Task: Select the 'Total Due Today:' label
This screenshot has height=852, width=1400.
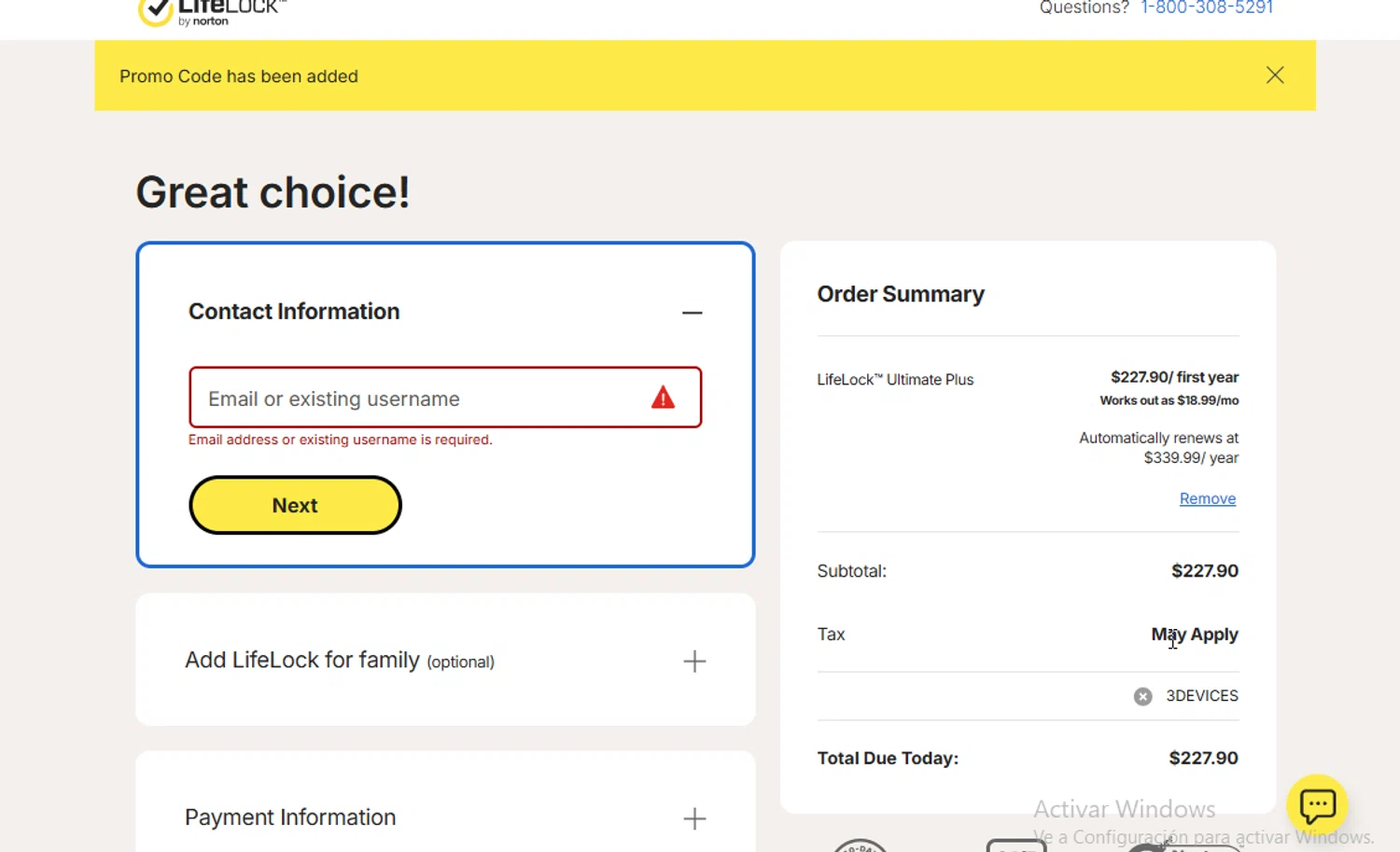Action: coord(888,758)
